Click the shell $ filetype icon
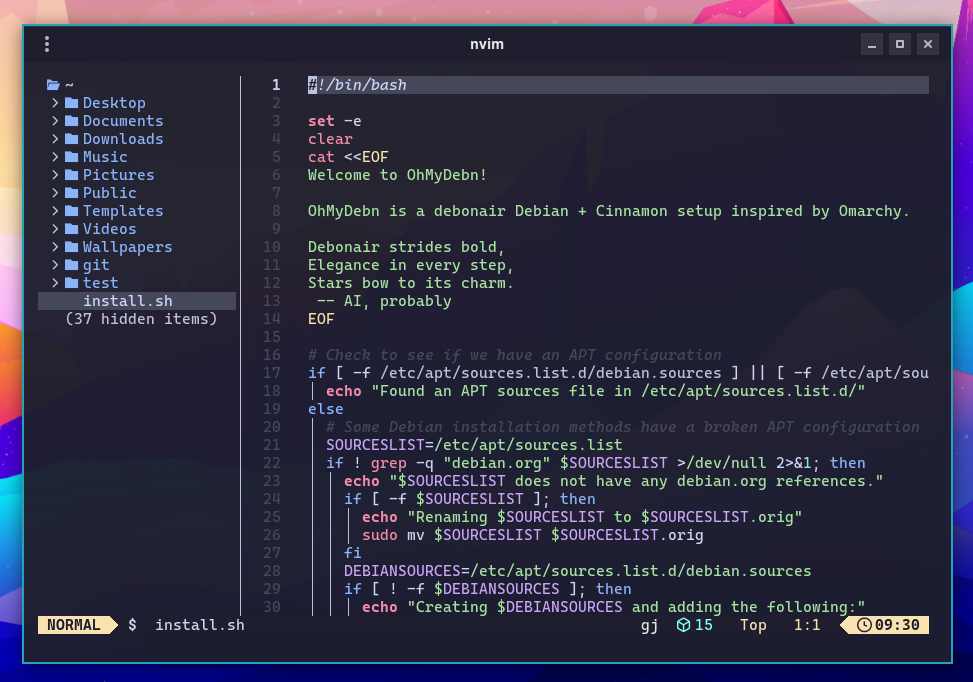This screenshot has width=973, height=682. (x=132, y=625)
